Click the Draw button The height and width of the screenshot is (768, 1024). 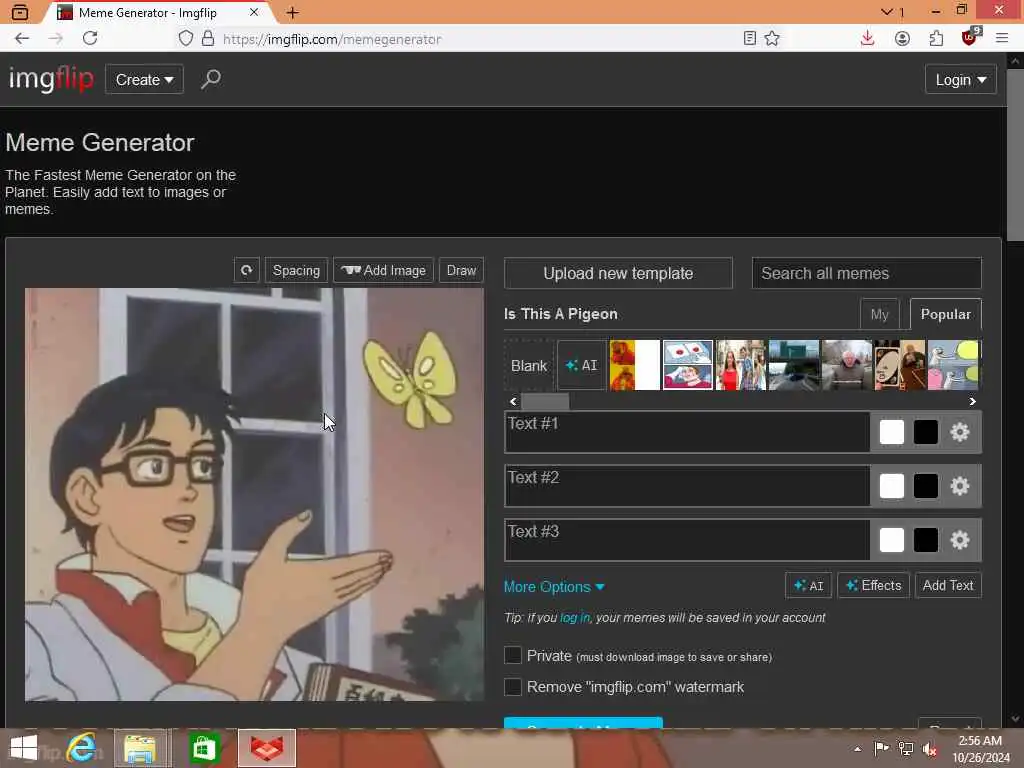click(x=461, y=270)
